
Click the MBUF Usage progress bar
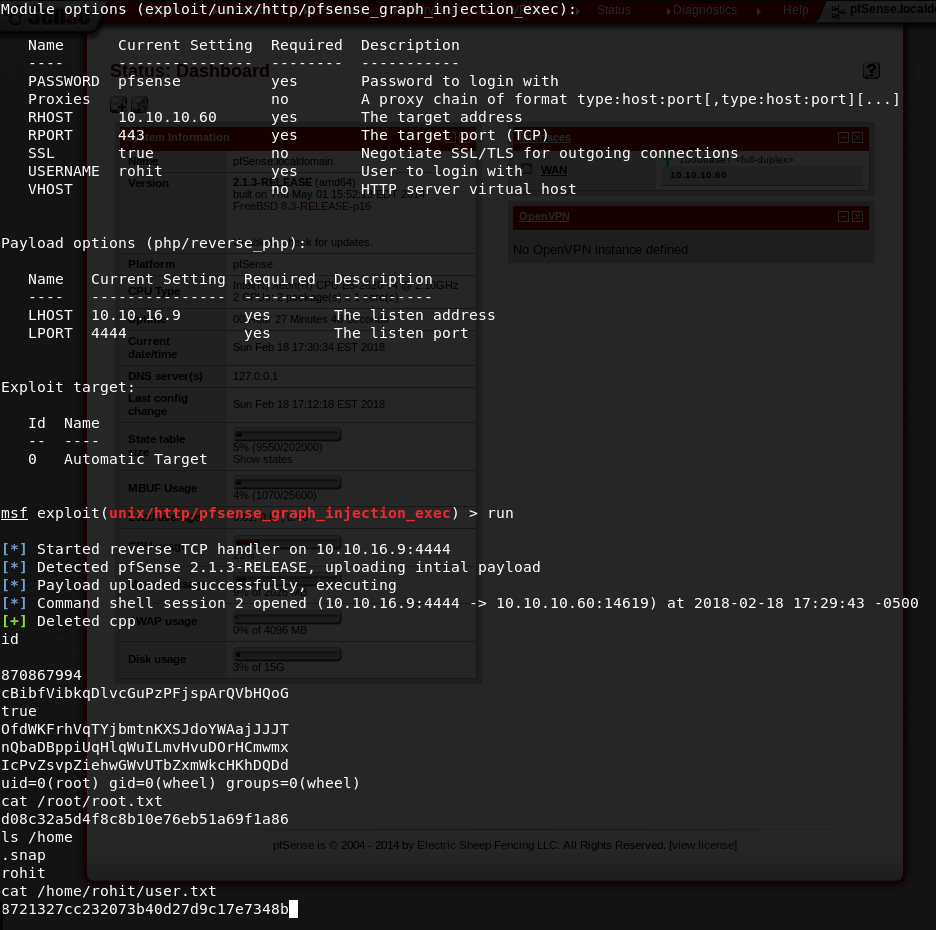tap(287, 482)
